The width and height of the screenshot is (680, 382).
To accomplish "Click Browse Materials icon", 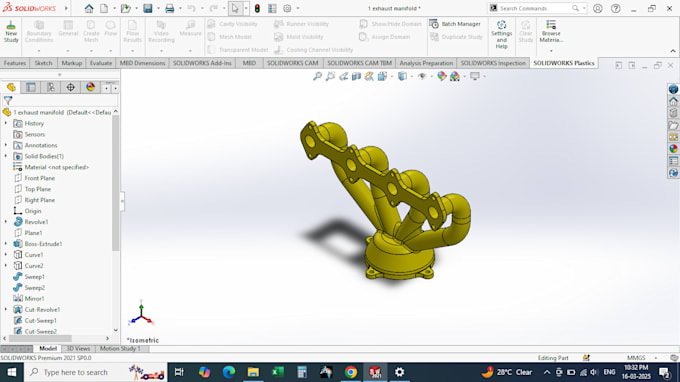I will tap(551, 31).
